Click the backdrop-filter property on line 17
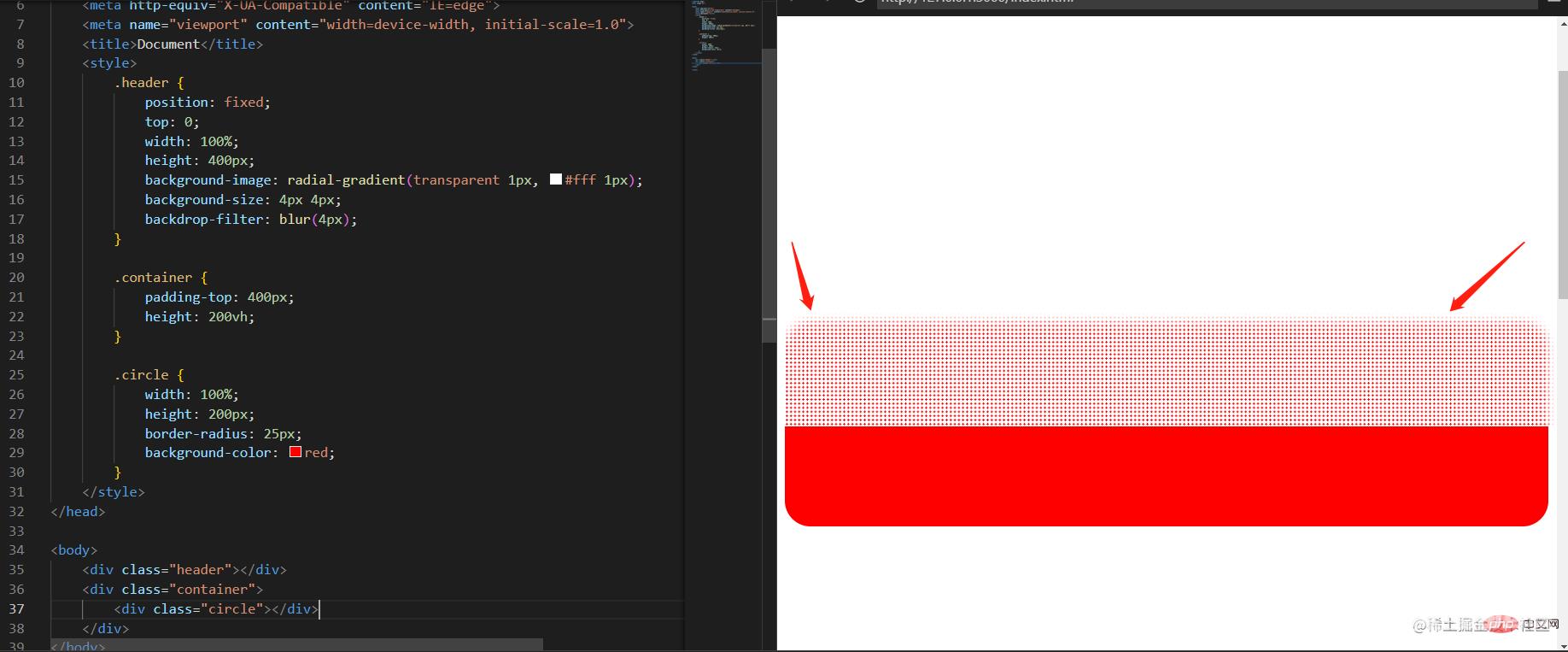 204,220
